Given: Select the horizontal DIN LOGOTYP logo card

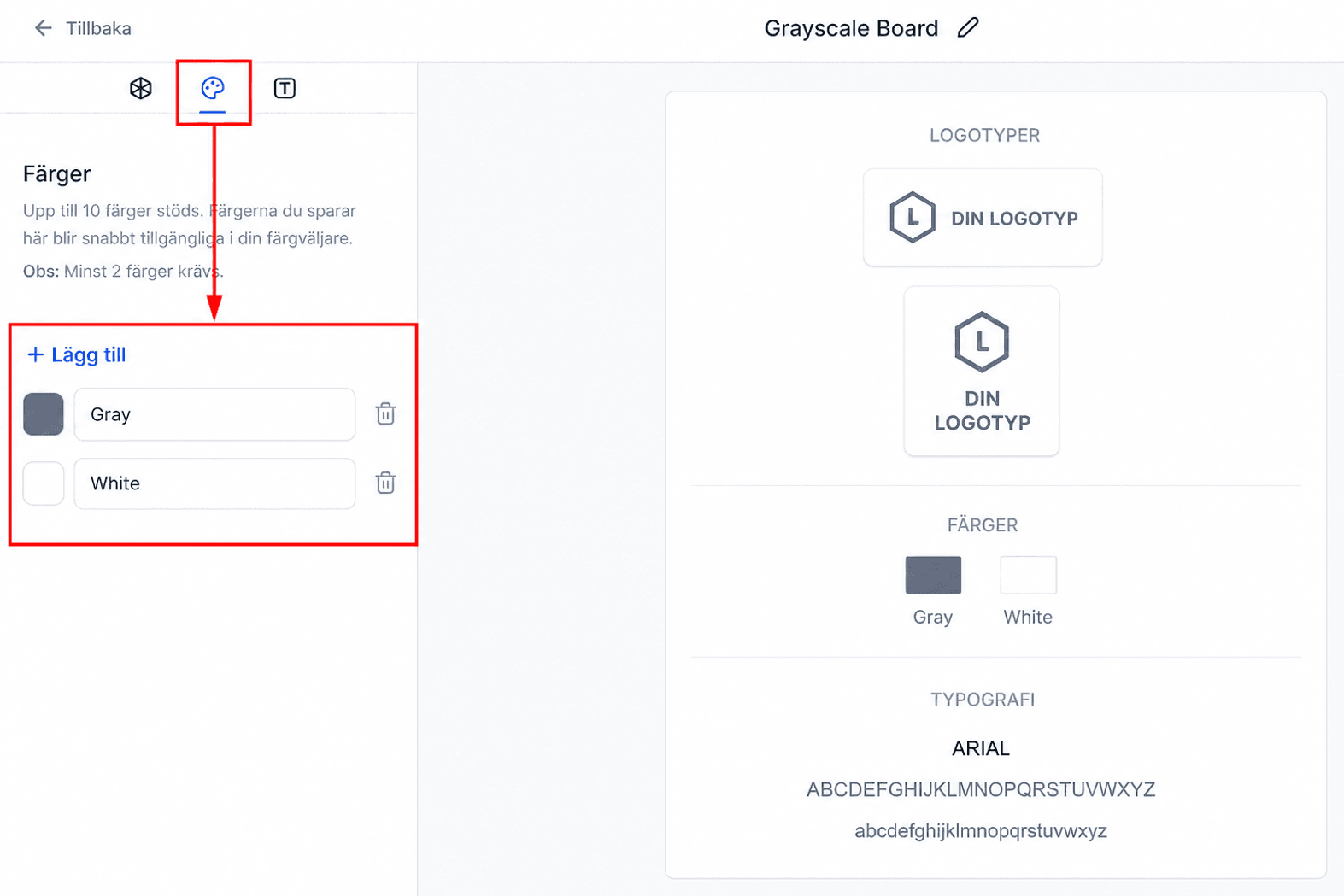Looking at the screenshot, I should click(983, 218).
